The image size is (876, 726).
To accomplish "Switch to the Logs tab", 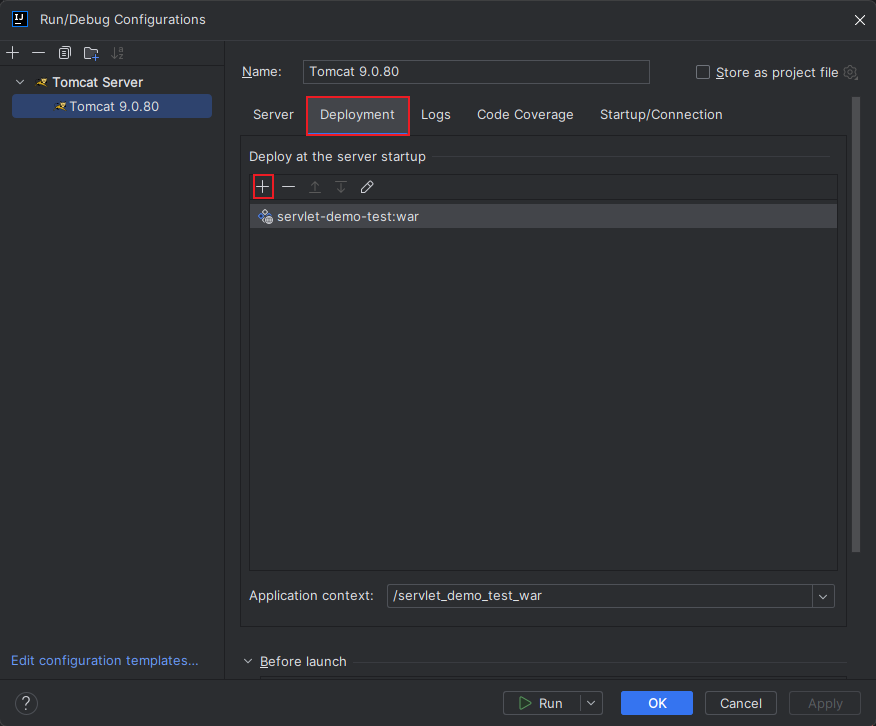I will (x=436, y=115).
